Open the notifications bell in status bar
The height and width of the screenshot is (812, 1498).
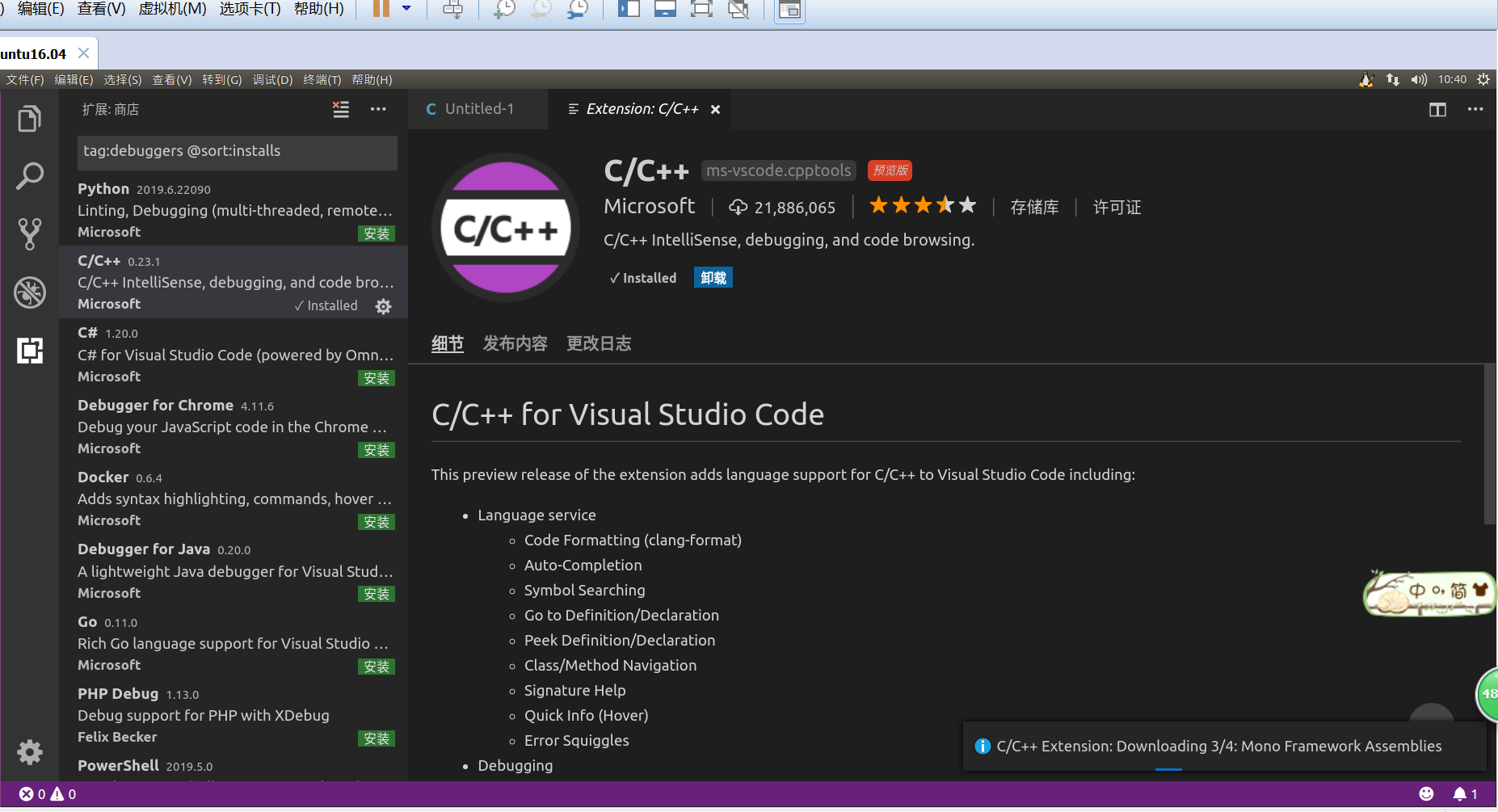tap(1465, 794)
